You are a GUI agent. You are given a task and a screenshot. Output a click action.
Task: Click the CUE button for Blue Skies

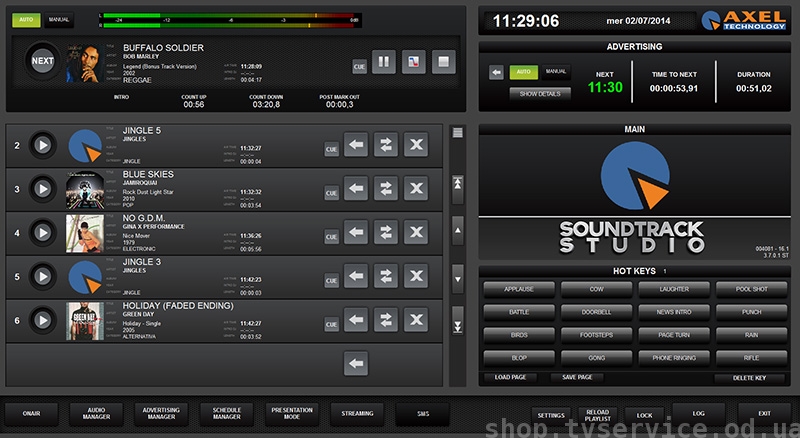pyautogui.click(x=332, y=193)
